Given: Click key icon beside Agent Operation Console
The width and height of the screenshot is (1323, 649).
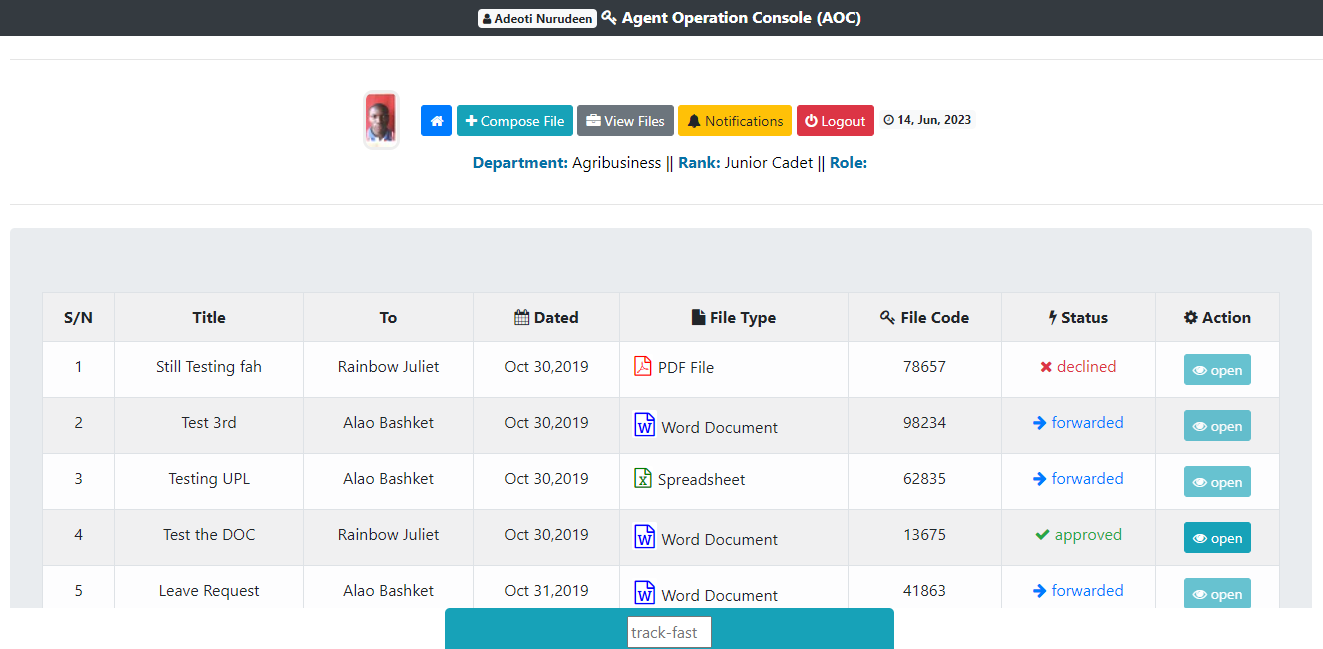Looking at the screenshot, I should point(609,17).
